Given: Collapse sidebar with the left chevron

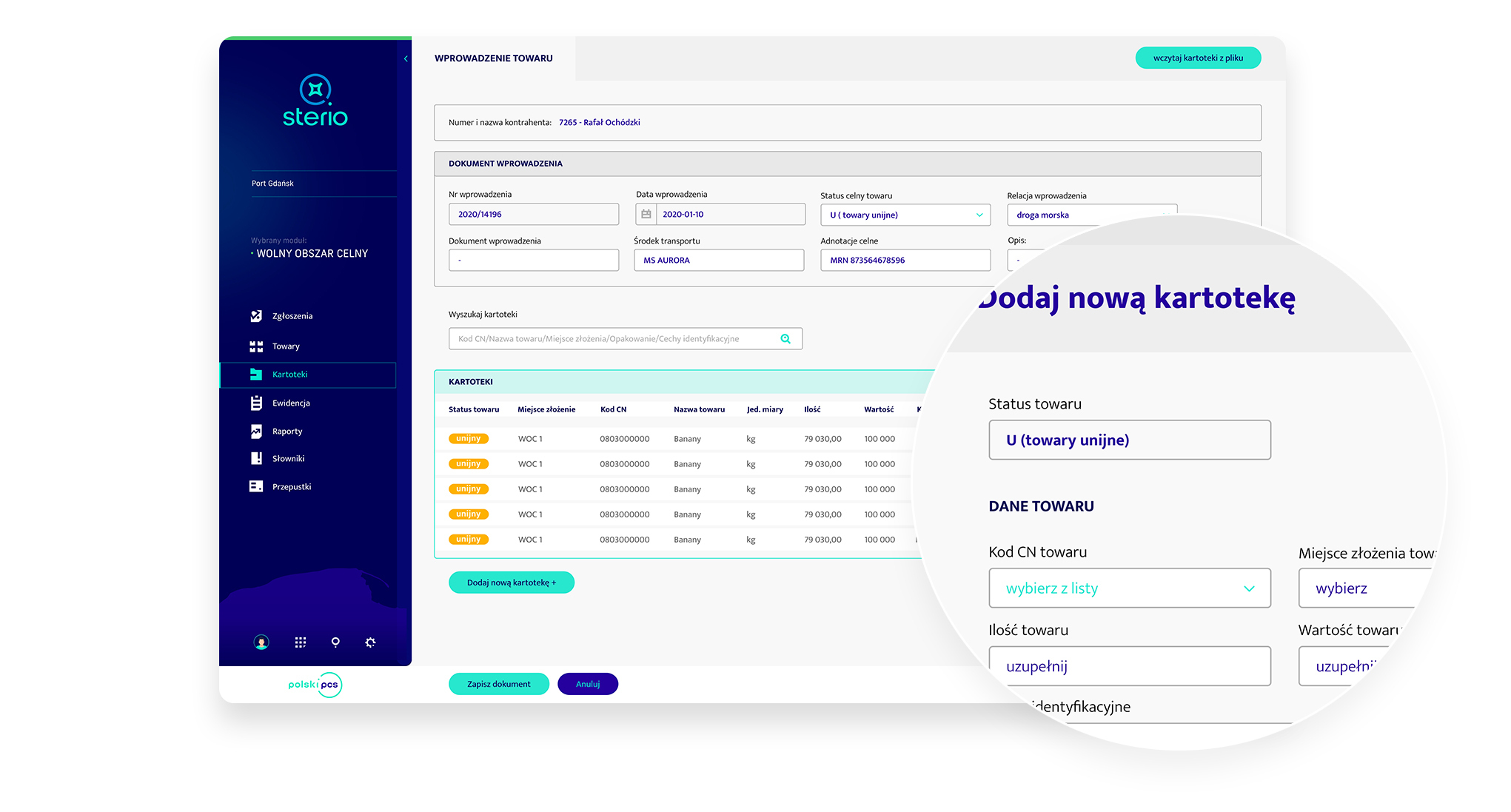Looking at the screenshot, I should click(406, 58).
